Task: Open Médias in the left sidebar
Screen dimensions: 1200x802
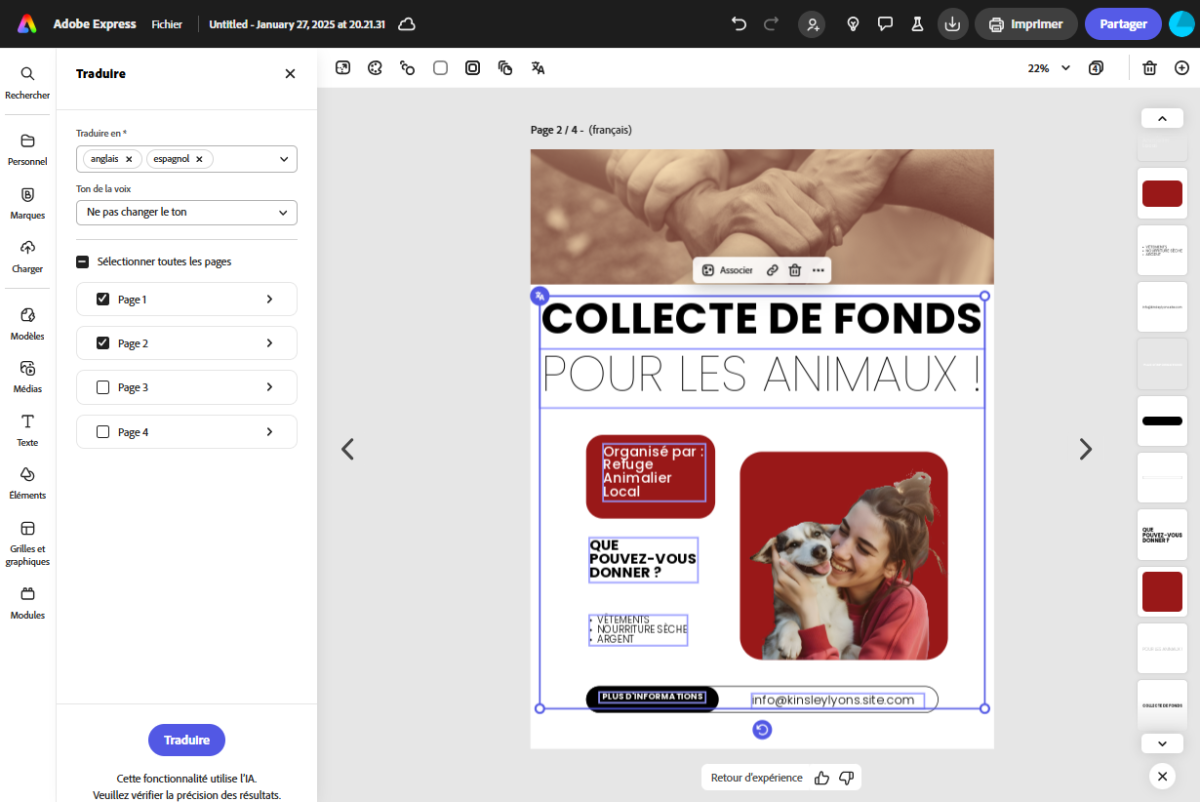Action: 28,376
